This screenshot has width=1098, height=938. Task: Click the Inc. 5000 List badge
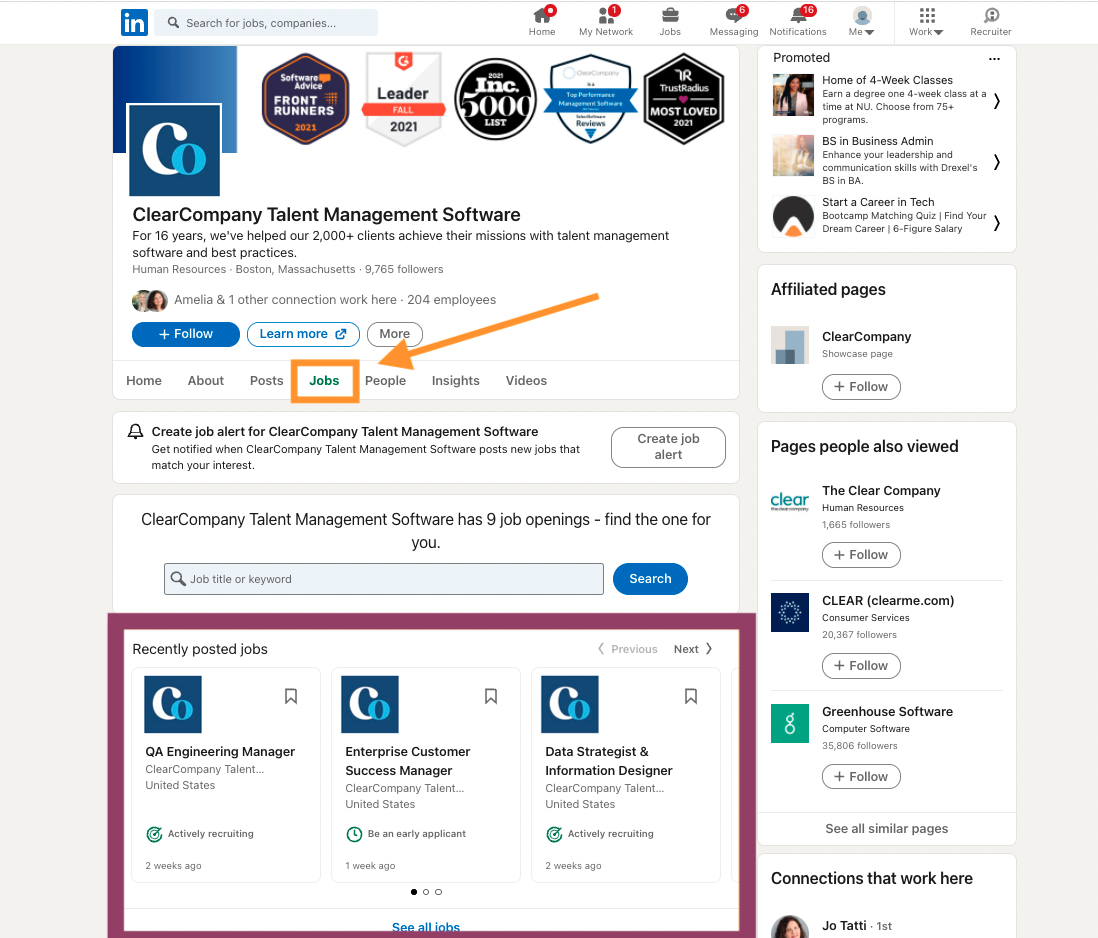tap(496, 99)
